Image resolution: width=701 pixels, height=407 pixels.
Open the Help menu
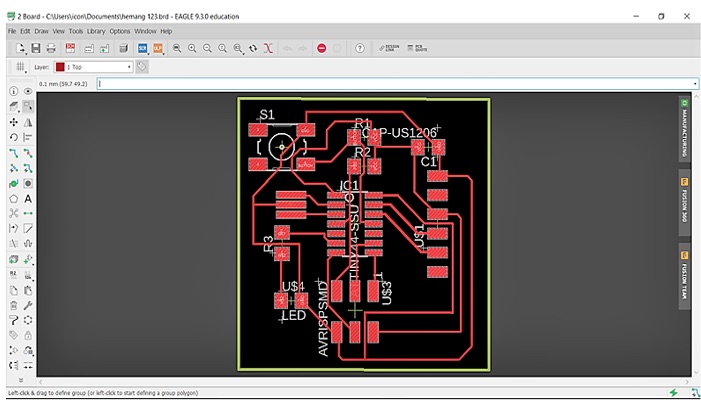[166, 31]
